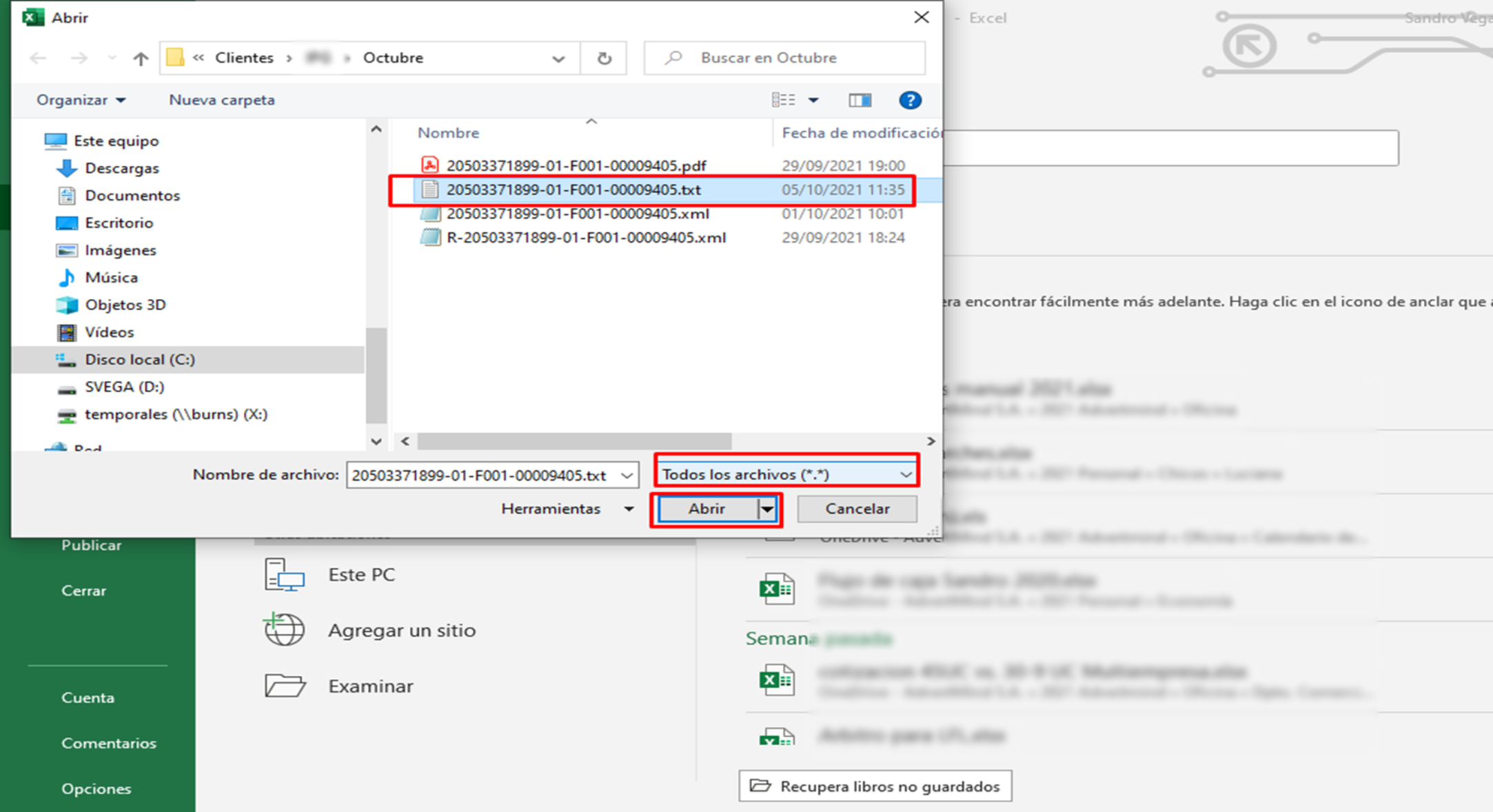Click the Cancelar button

[857, 509]
